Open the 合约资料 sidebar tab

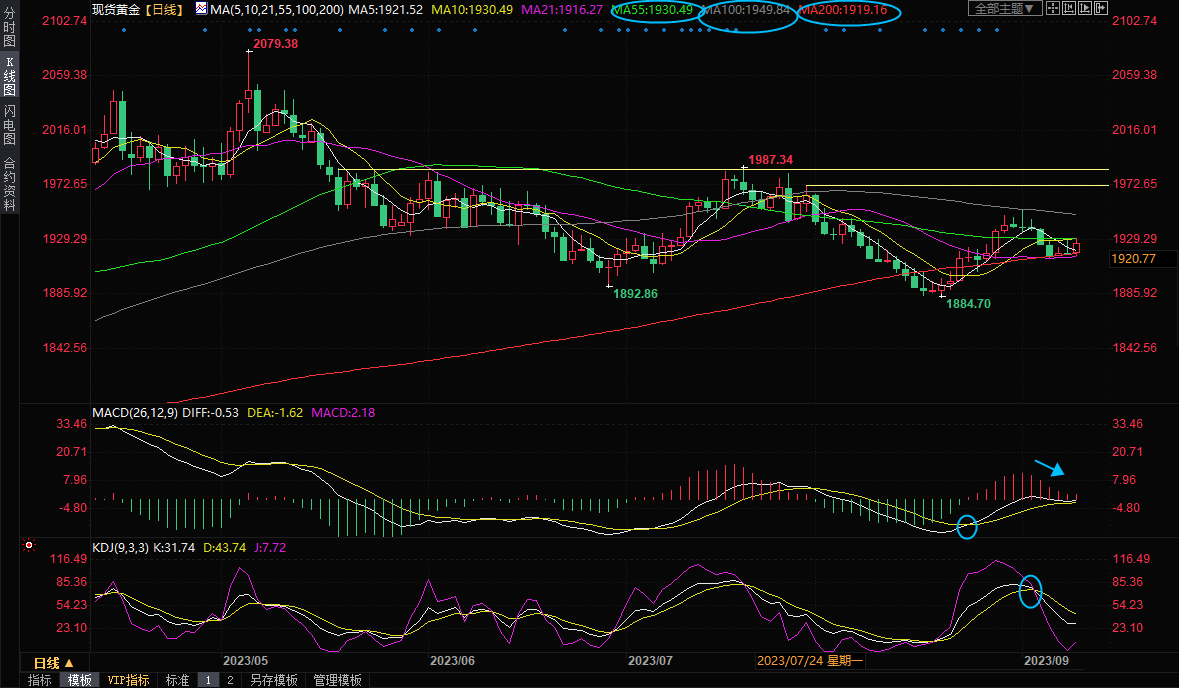pyautogui.click(x=9, y=183)
